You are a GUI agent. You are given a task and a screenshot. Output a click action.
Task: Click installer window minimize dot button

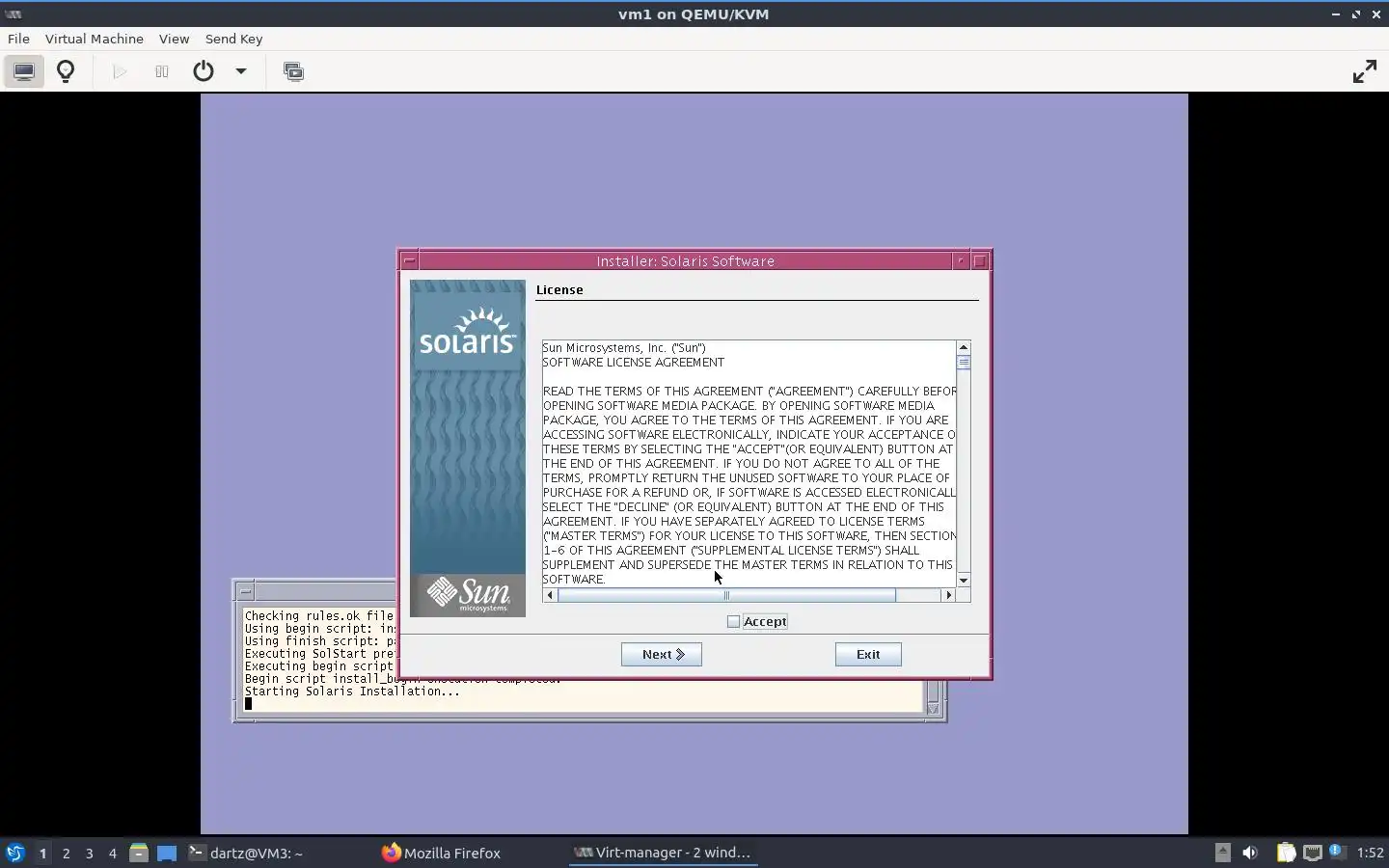[961, 260]
